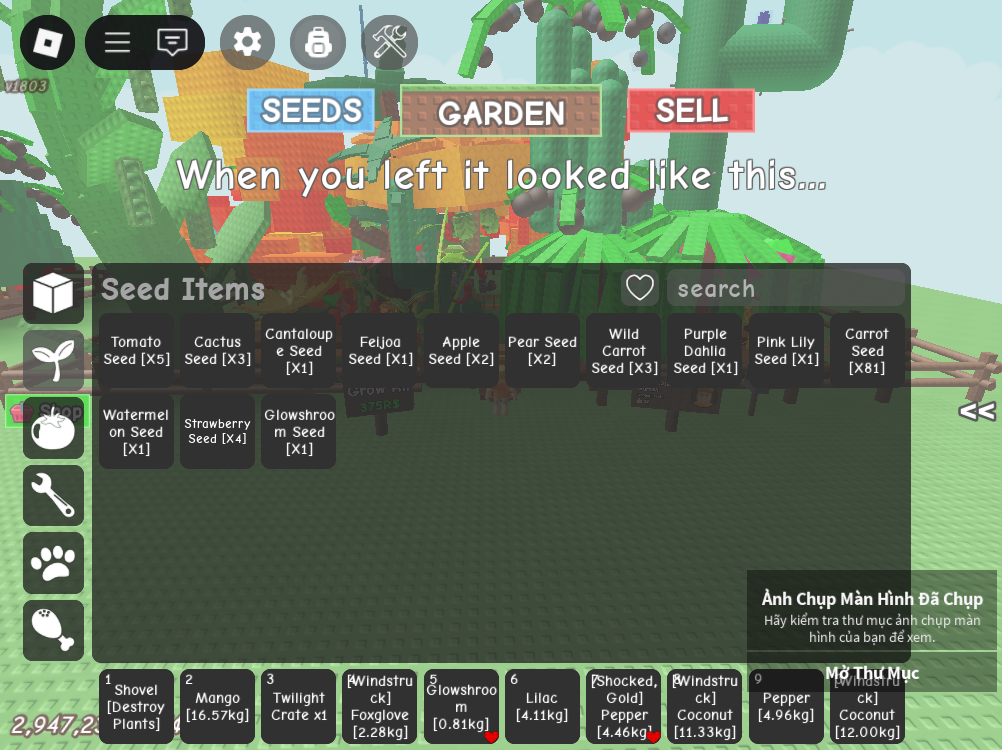Select the tomato fruit category
The height and width of the screenshot is (750, 1002).
tap(53, 429)
